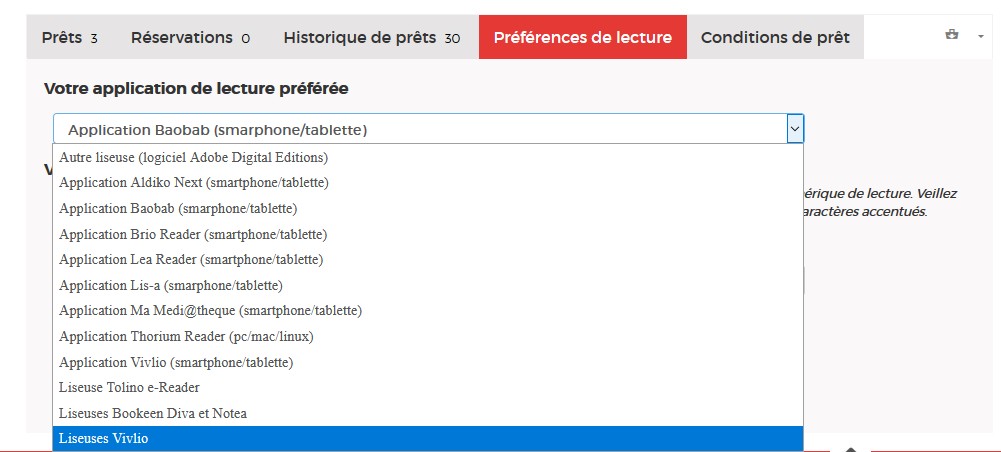Go to the Conditions de prêt tab
1001x452 pixels.
(775, 38)
